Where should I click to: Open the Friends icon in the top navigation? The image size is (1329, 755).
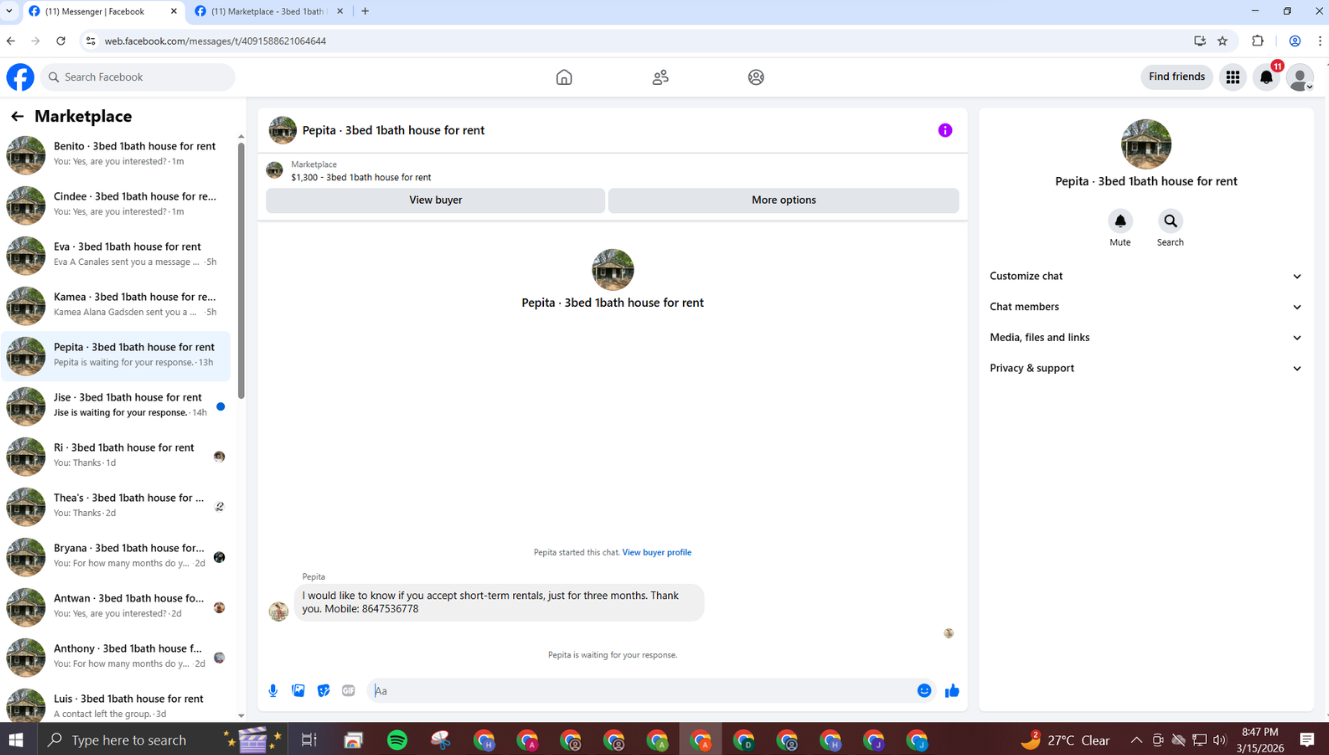(660, 77)
